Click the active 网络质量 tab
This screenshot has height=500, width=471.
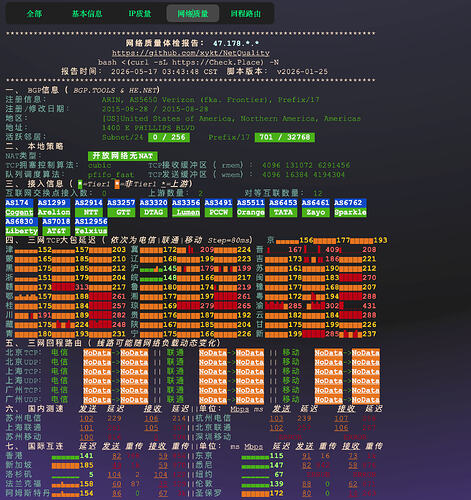tap(193, 14)
